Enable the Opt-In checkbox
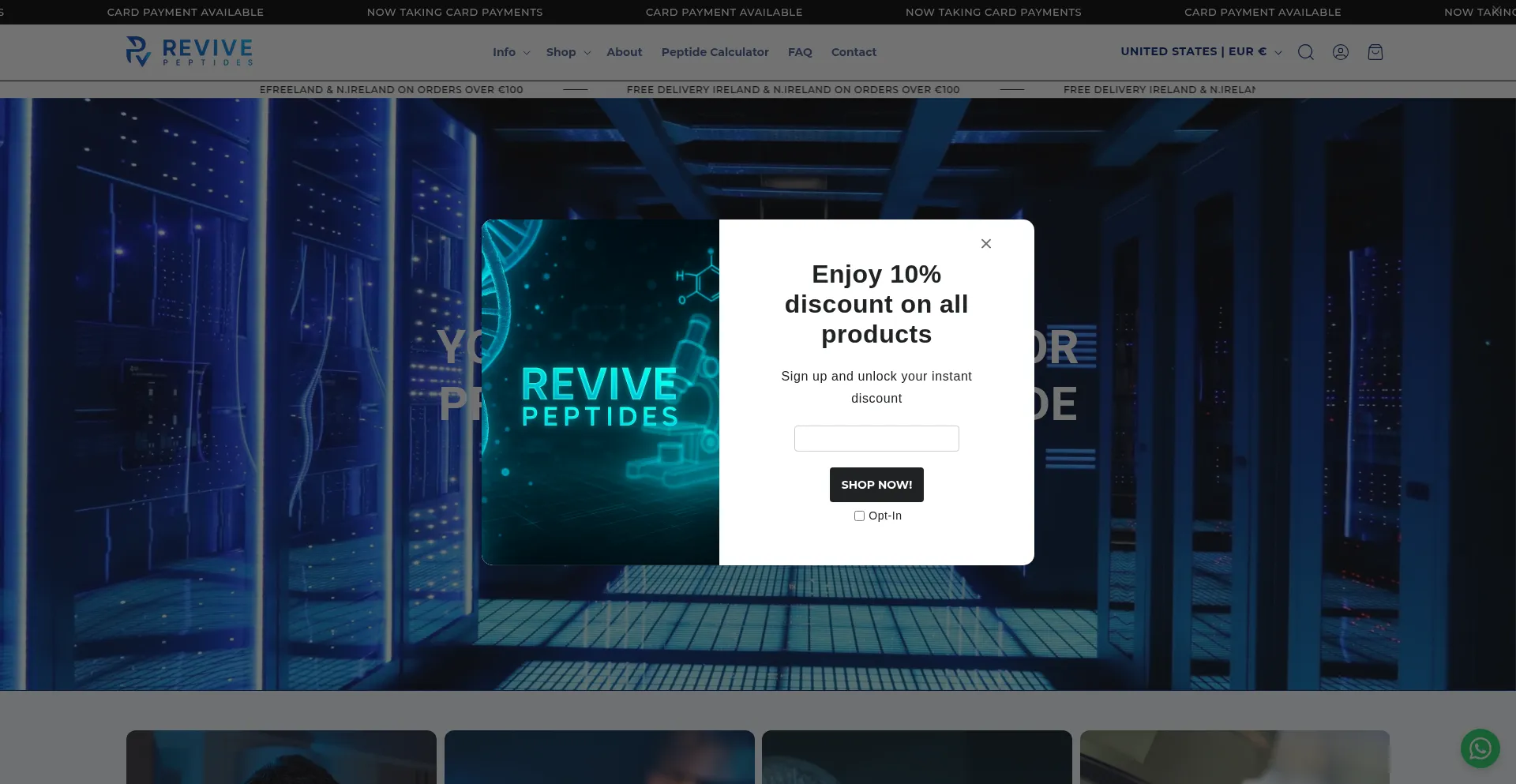 [859, 516]
